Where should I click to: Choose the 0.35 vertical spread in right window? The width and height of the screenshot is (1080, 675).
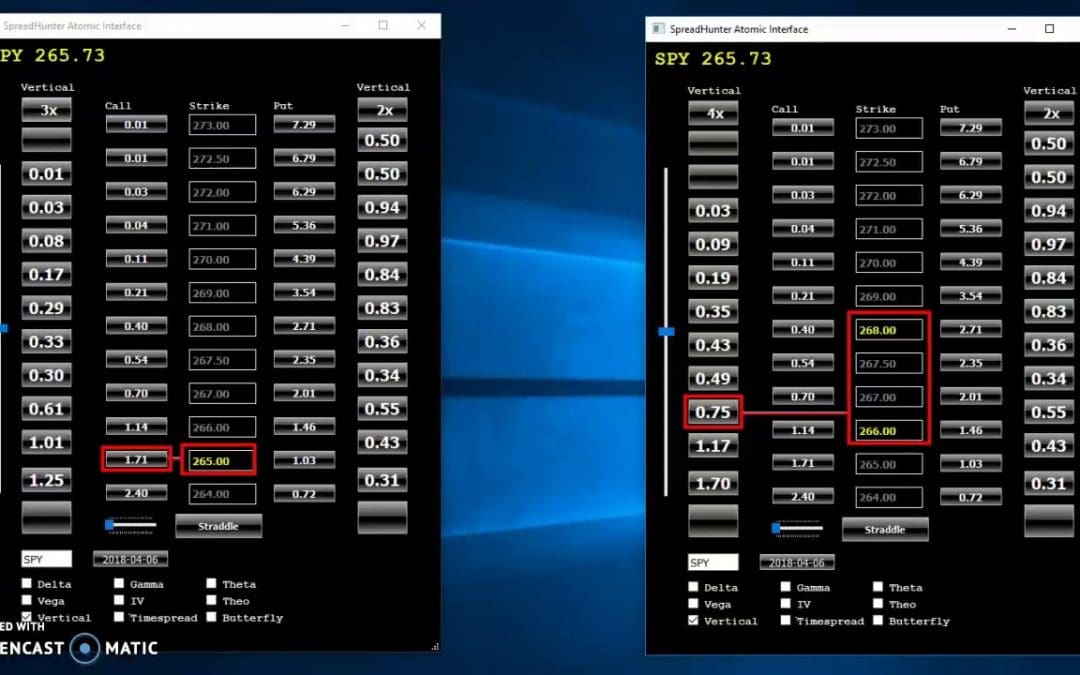(714, 311)
